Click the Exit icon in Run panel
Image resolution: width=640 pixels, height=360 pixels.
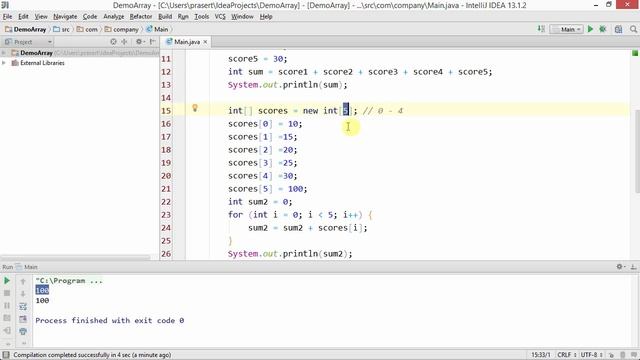coord(7,331)
